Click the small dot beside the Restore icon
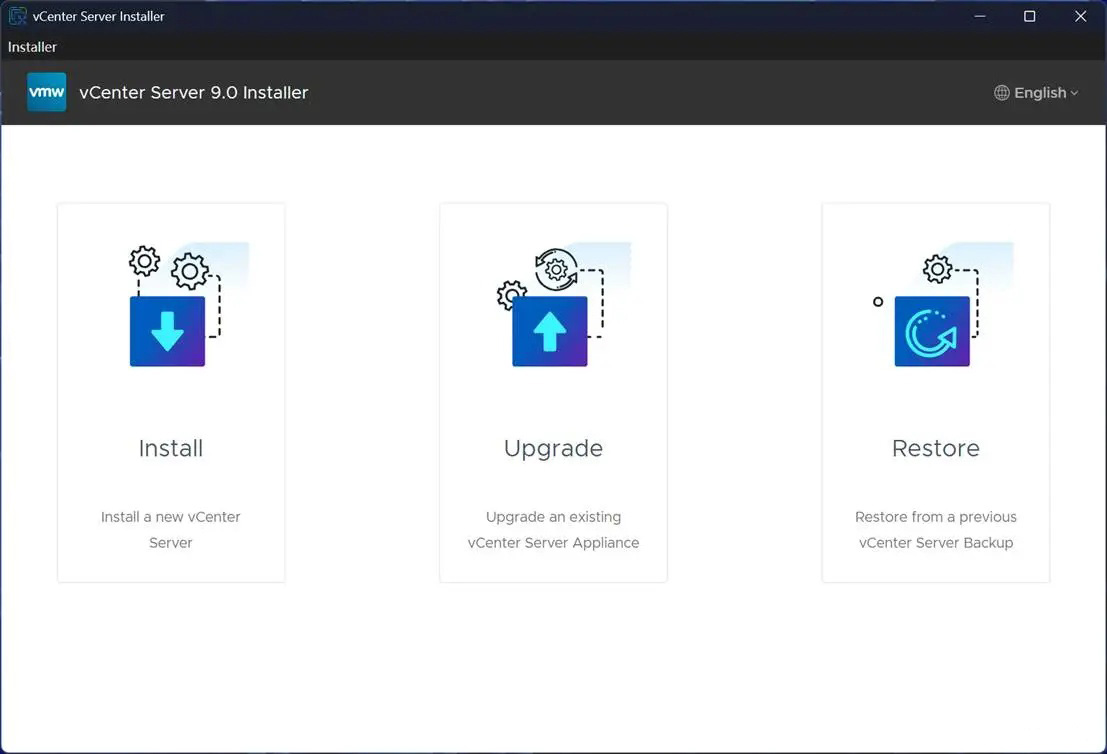Screen dimensions: 1107x754 coord(878,301)
